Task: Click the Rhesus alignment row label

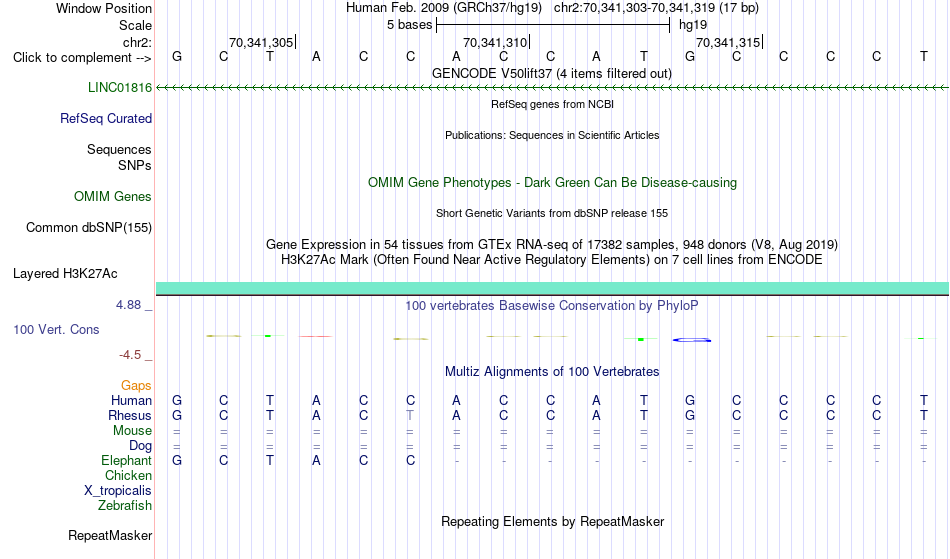Action: [130, 415]
